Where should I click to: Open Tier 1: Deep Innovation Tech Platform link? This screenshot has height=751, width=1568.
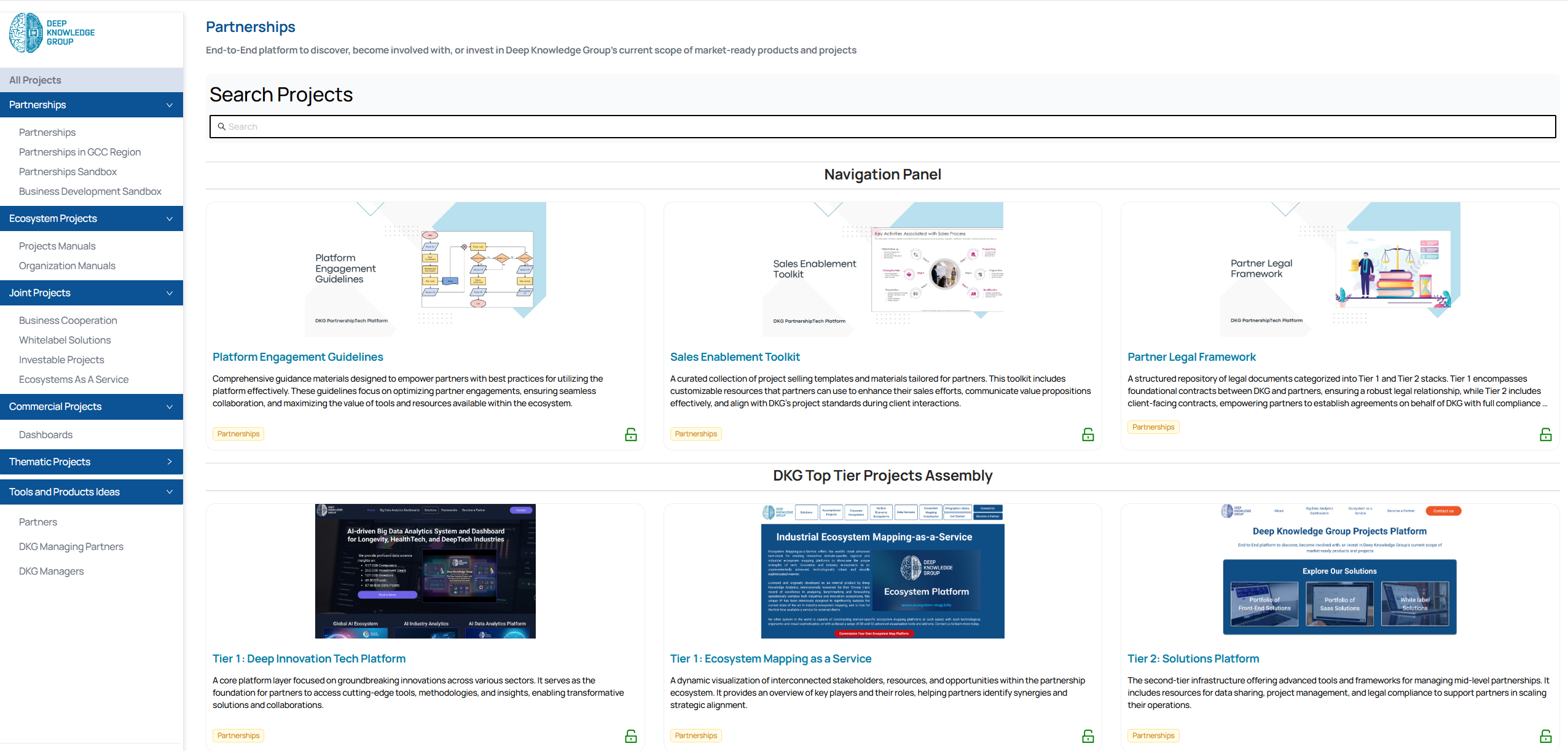(x=308, y=659)
